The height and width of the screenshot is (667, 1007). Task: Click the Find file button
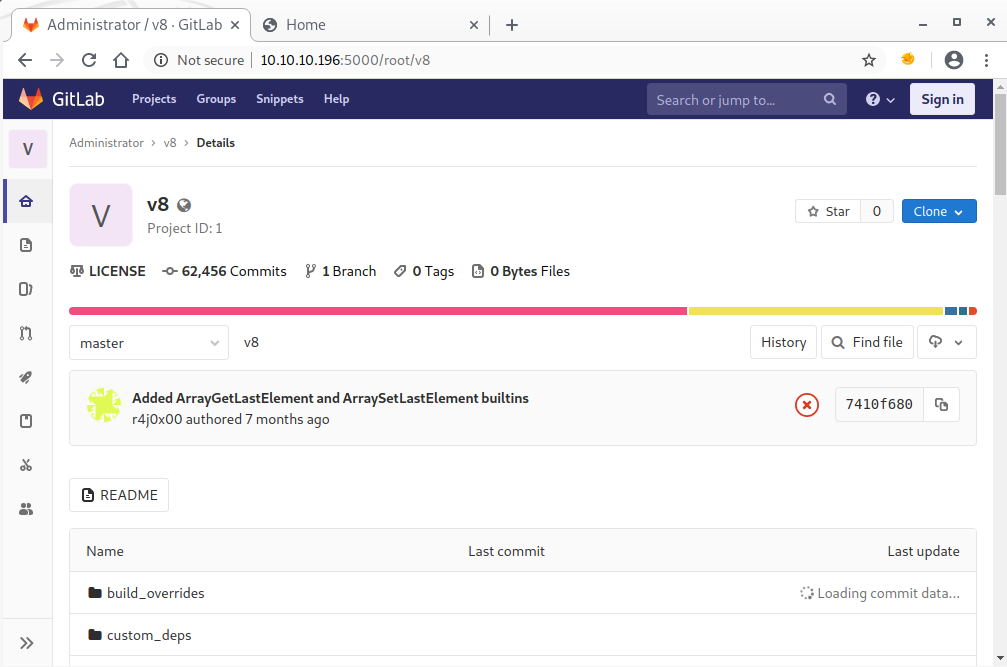pos(867,342)
